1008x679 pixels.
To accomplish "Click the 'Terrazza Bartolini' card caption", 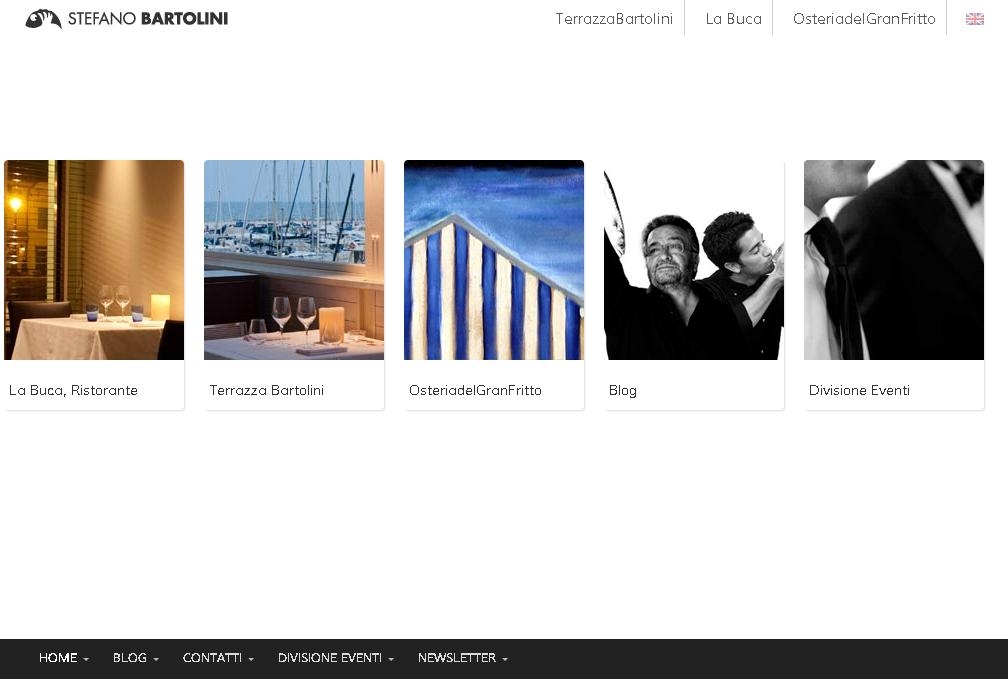I will (x=267, y=390).
